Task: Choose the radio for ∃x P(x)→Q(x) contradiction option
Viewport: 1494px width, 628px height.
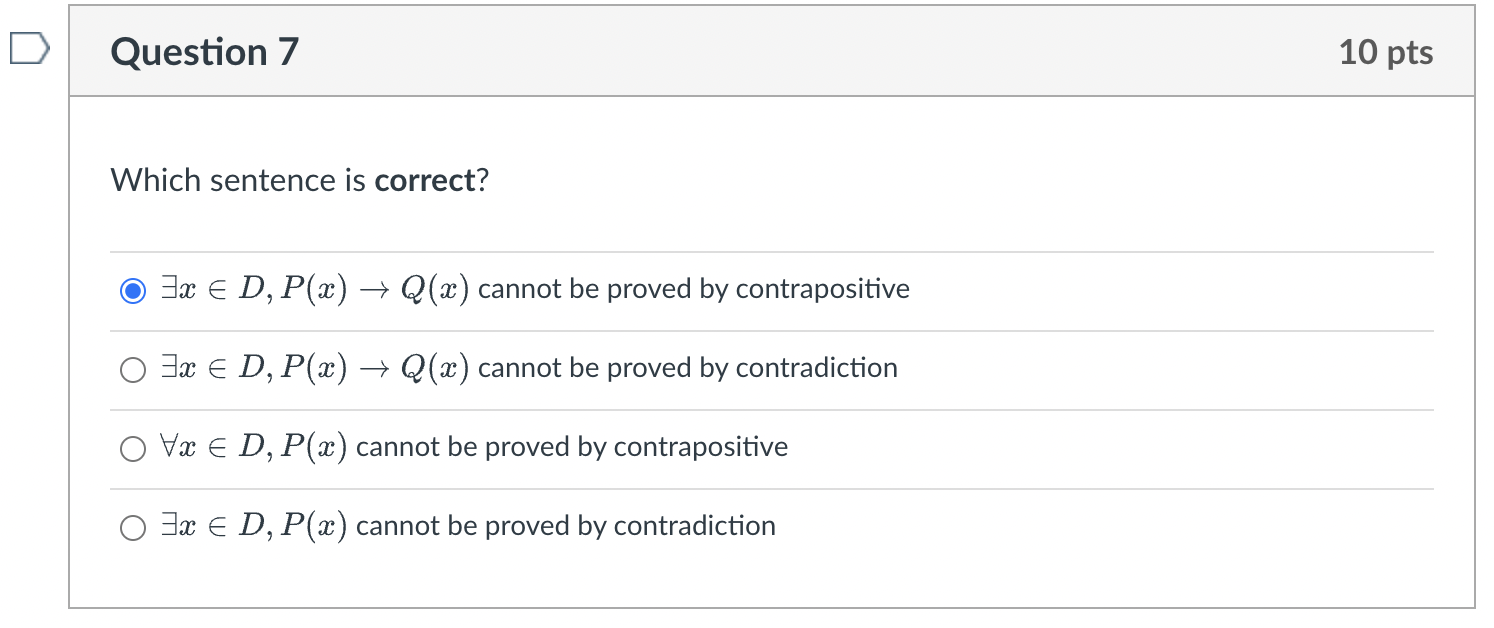Action: point(133,370)
